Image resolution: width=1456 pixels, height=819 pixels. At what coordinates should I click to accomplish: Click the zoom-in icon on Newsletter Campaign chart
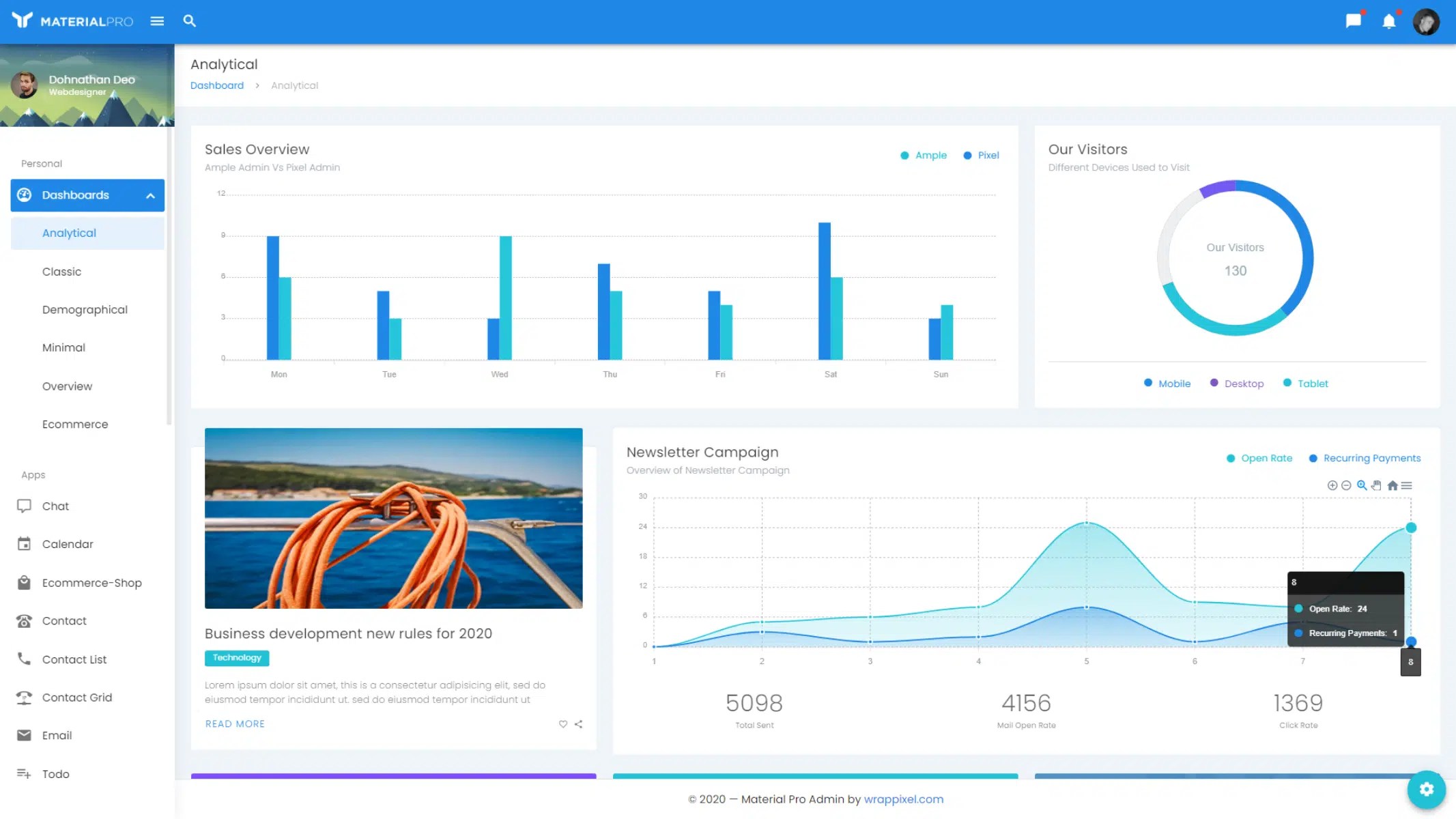1332,485
